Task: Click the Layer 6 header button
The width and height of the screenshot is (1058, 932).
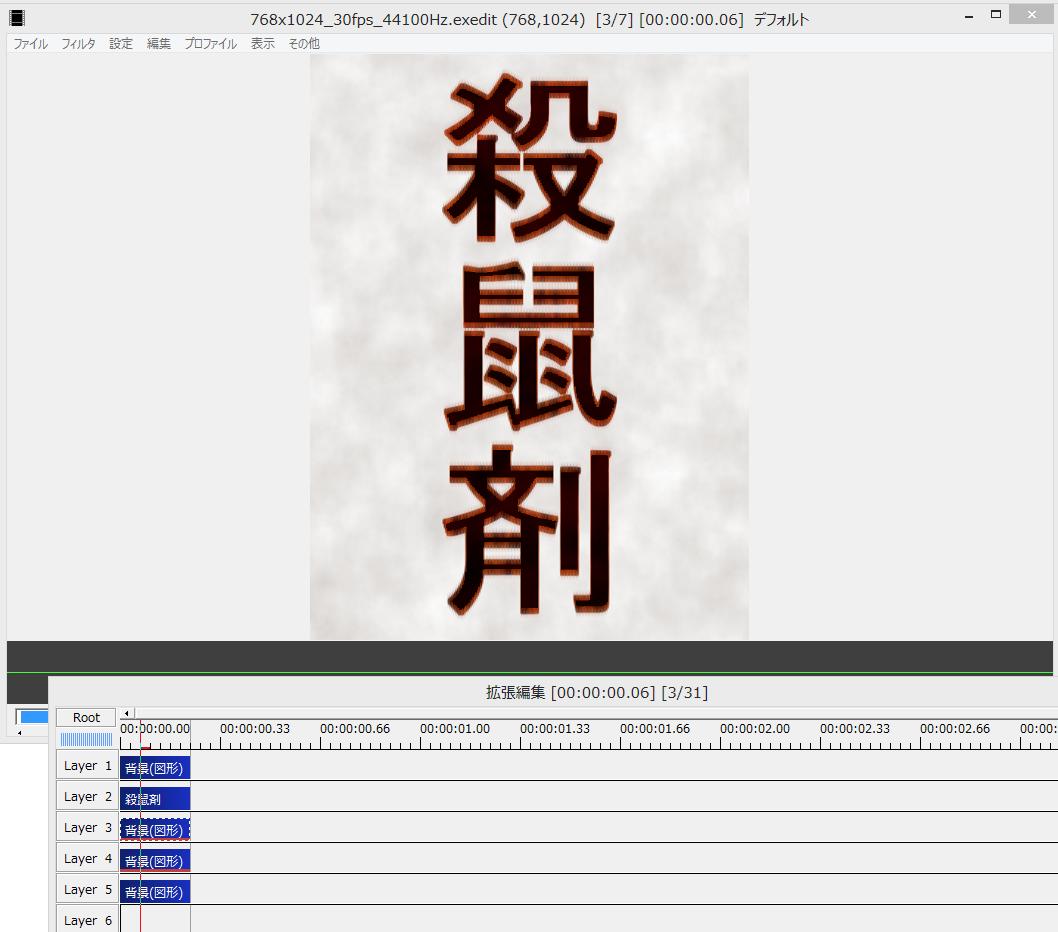Action: click(x=87, y=921)
